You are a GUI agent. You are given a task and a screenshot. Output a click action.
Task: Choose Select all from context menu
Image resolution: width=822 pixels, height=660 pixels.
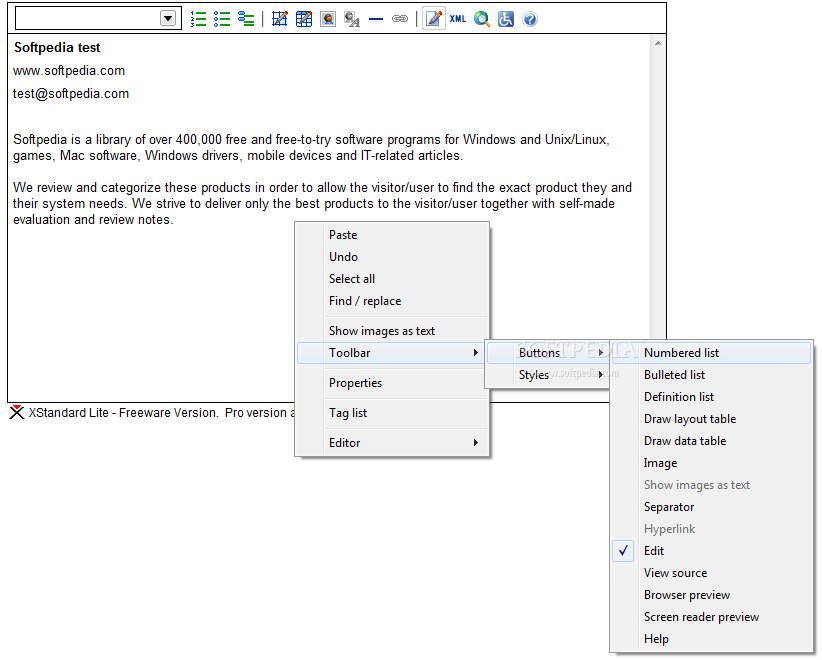coord(392,279)
